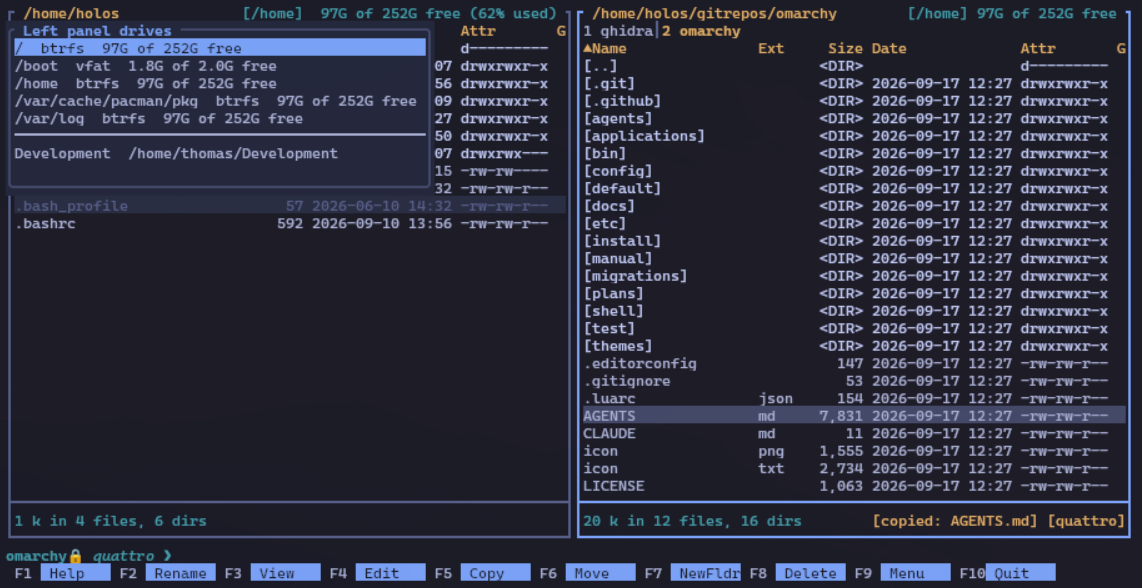Select the LICENSE file
The image size is (1142, 588).
tap(854, 486)
